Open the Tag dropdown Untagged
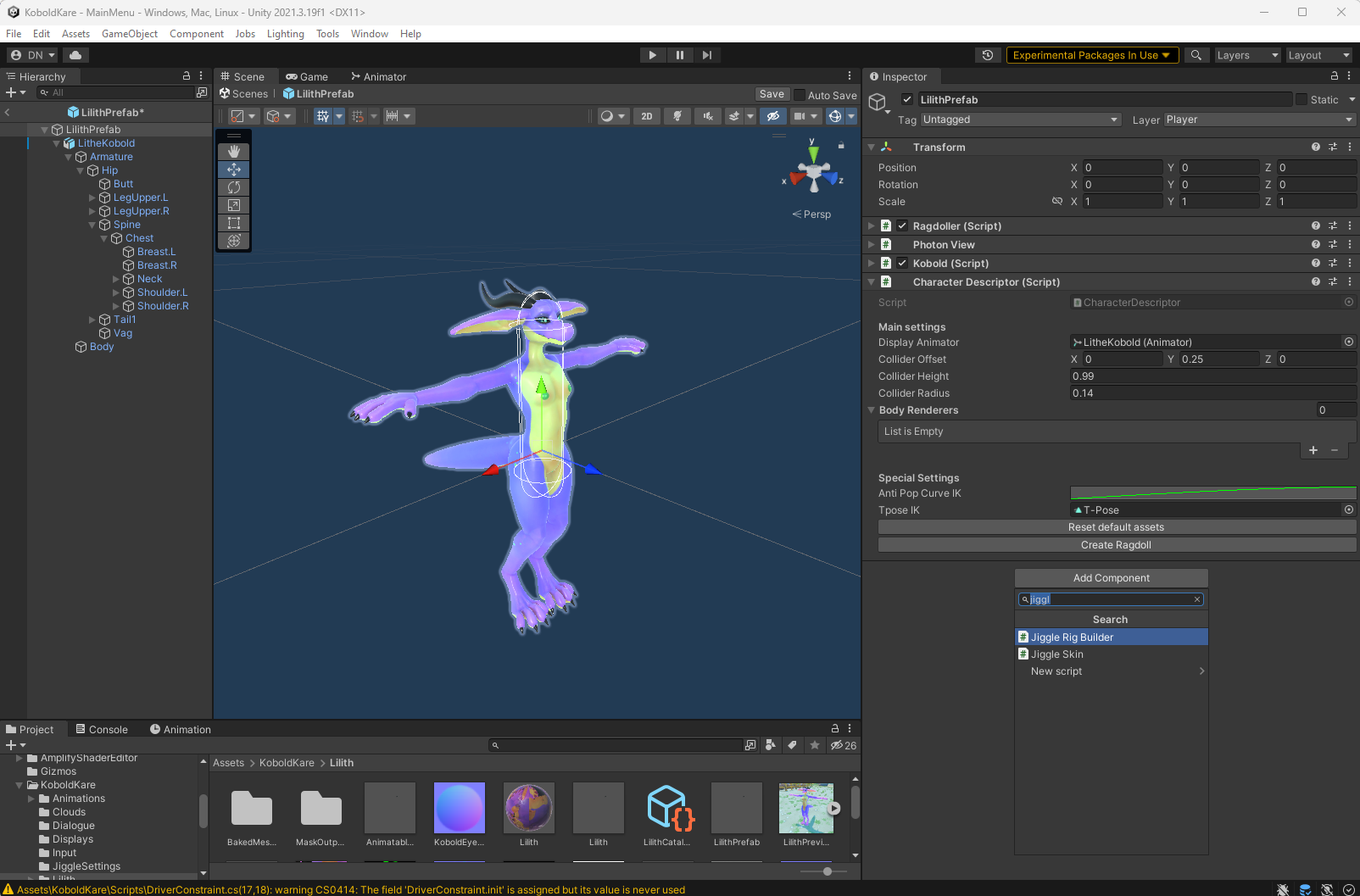Image resolution: width=1360 pixels, height=896 pixels. [1021, 120]
